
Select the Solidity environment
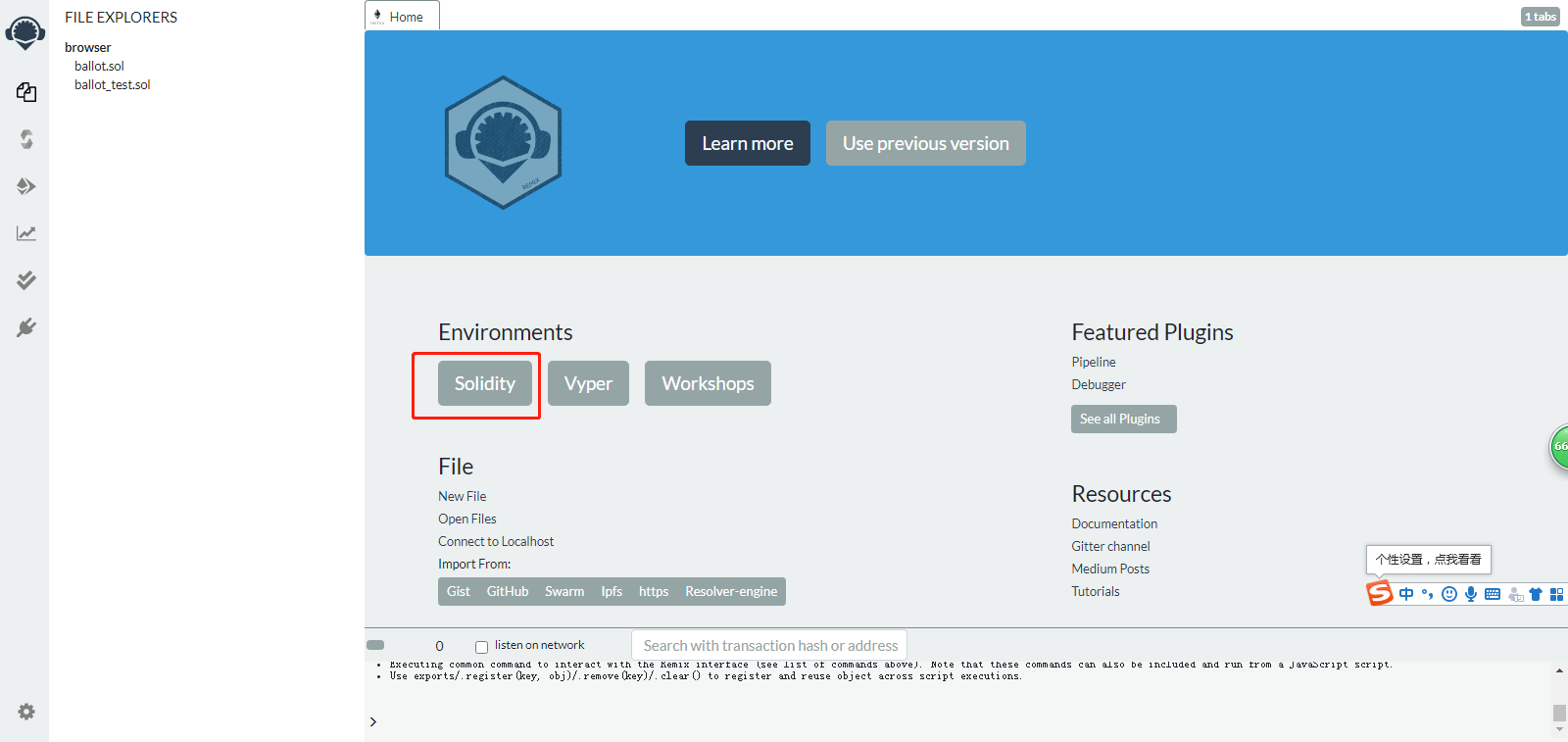pos(485,383)
